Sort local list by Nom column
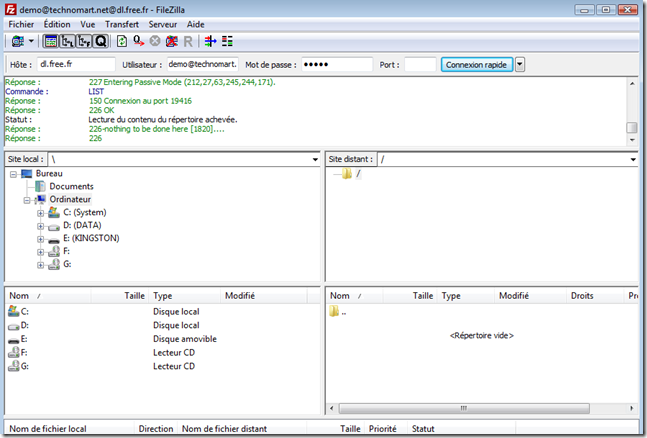 48,296
